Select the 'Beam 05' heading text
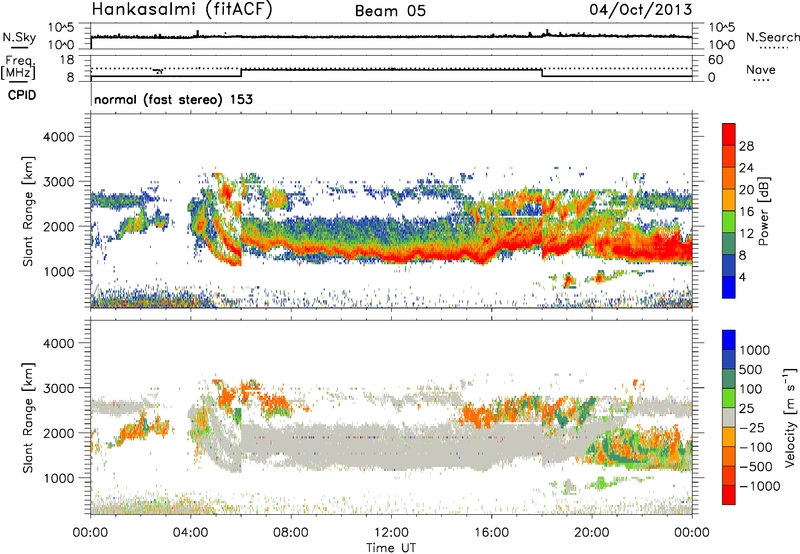 [390, 11]
